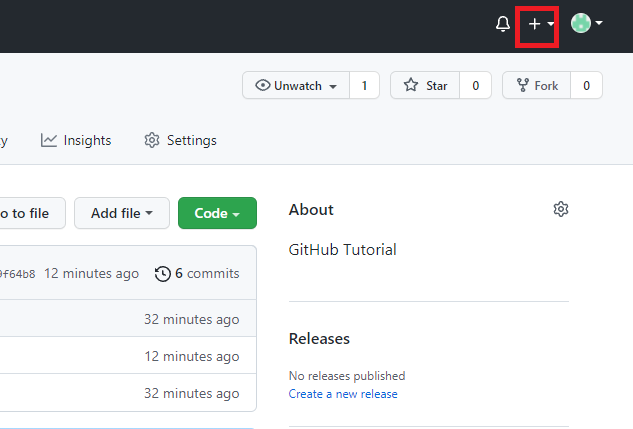View the forks count 0
Screen dimensions: 633x429
tap(587, 86)
